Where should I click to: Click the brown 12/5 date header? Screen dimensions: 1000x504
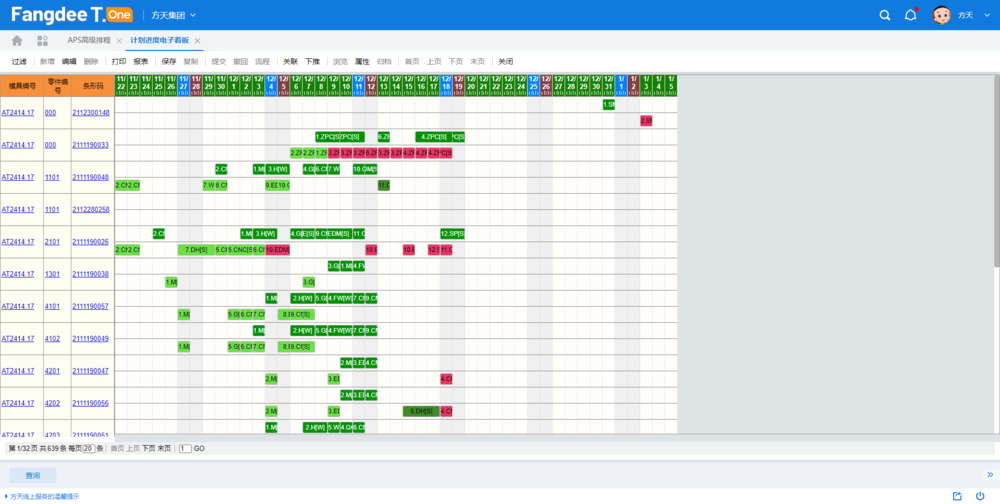coord(284,85)
